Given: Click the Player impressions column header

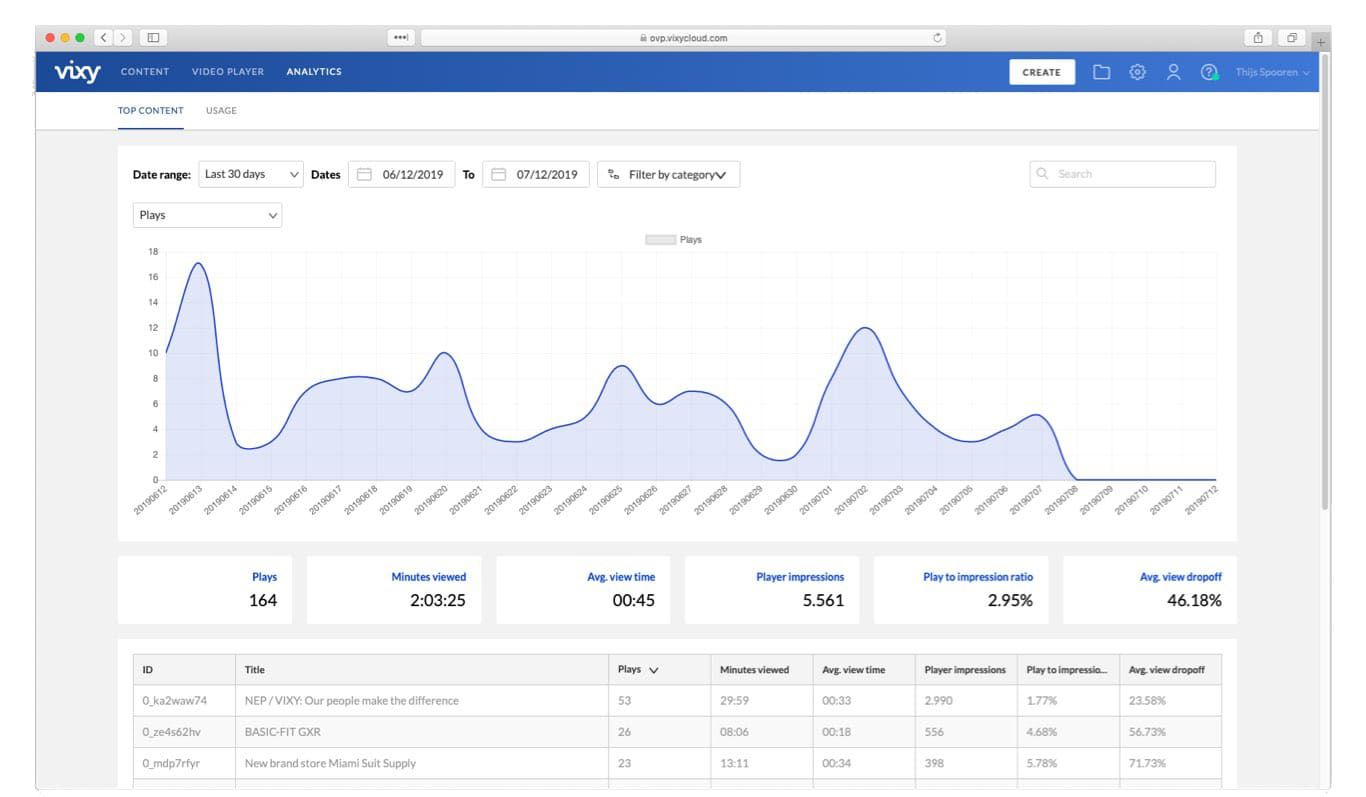Looking at the screenshot, I should pos(965,670).
